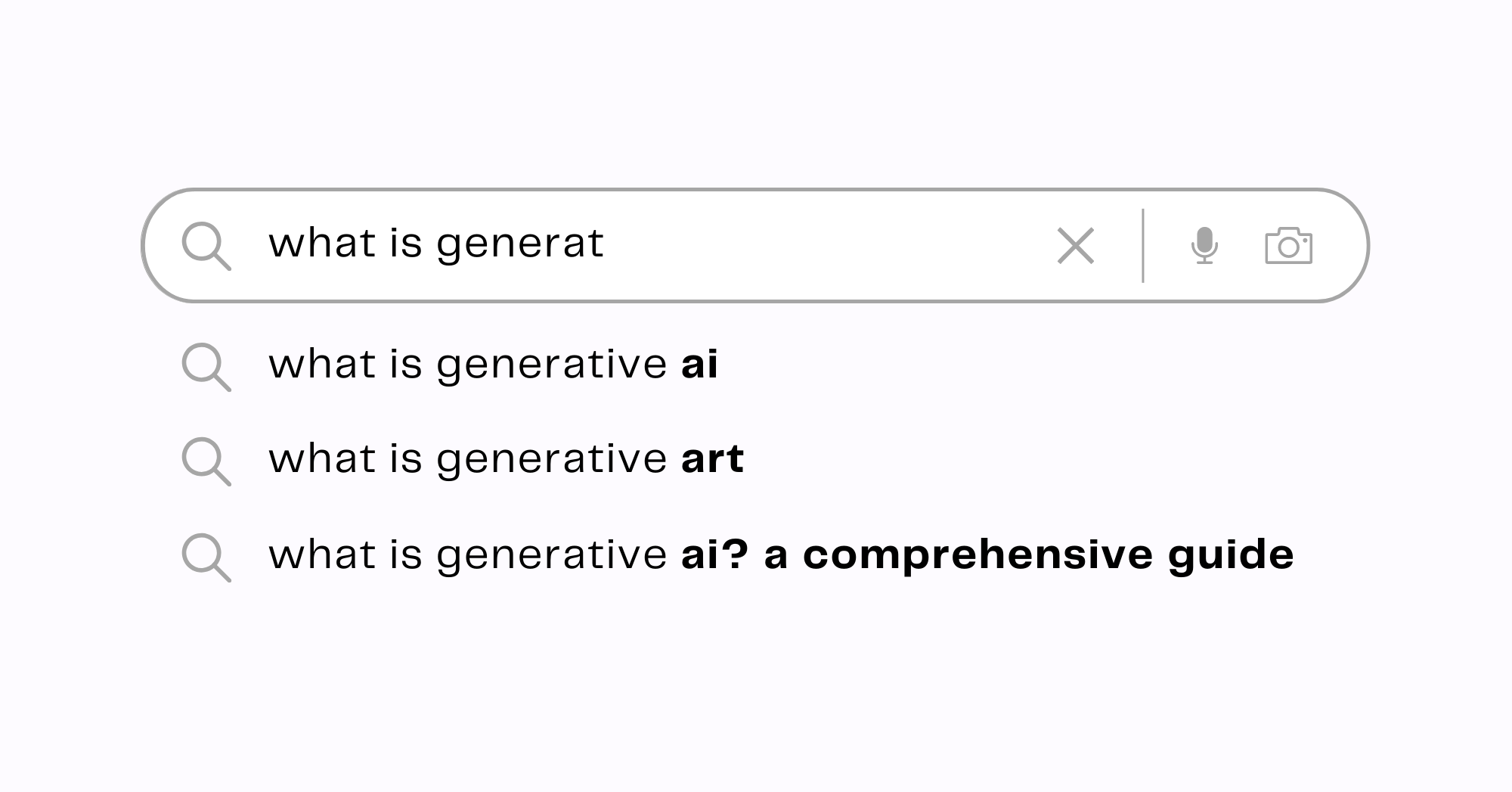This screenshot has height=792, width=1512.
Task: Click the magnifier icon beside the comprehensive guide suggestion
Action: (206, 554)
